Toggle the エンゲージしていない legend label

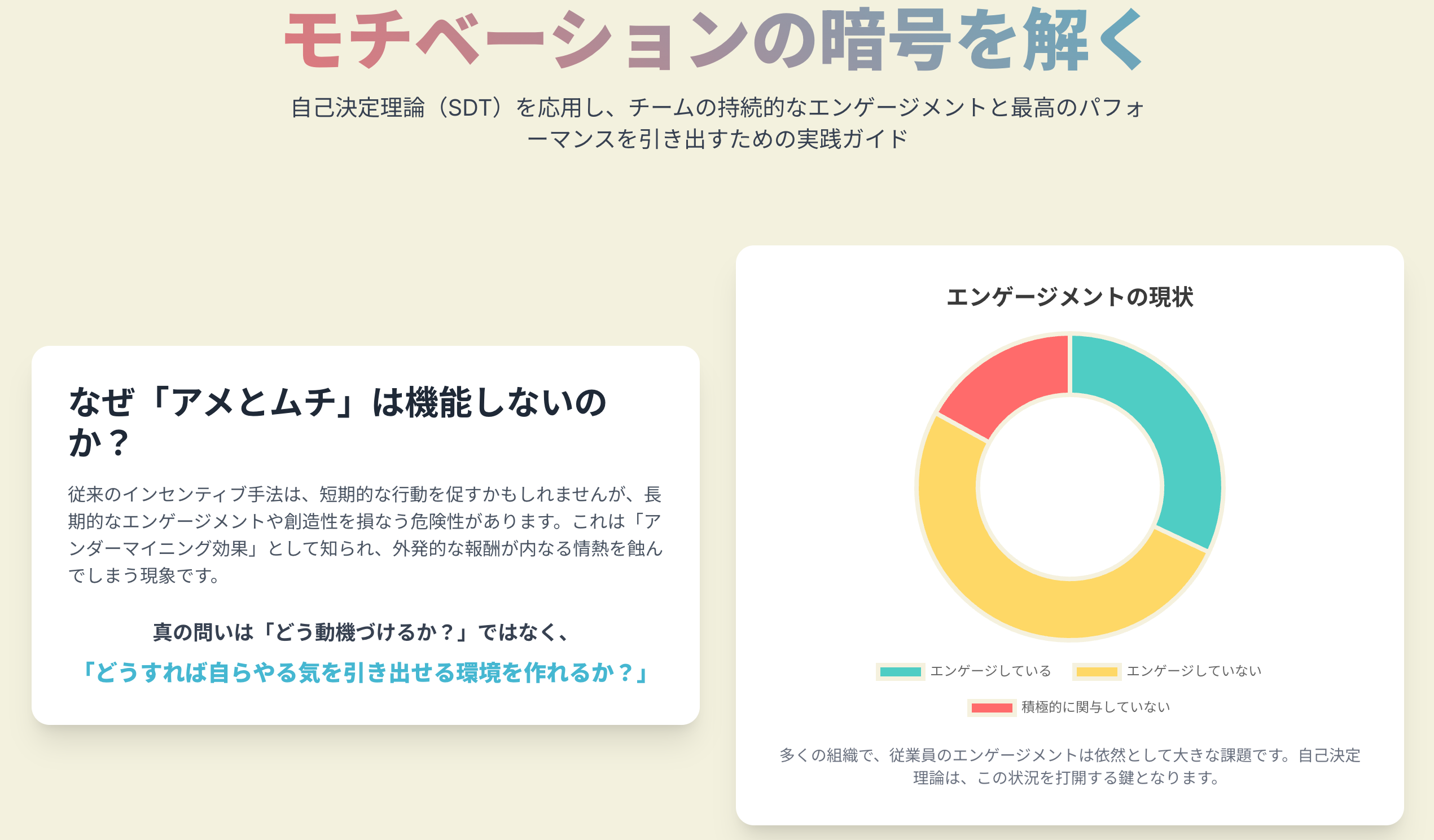[1194, 671]
